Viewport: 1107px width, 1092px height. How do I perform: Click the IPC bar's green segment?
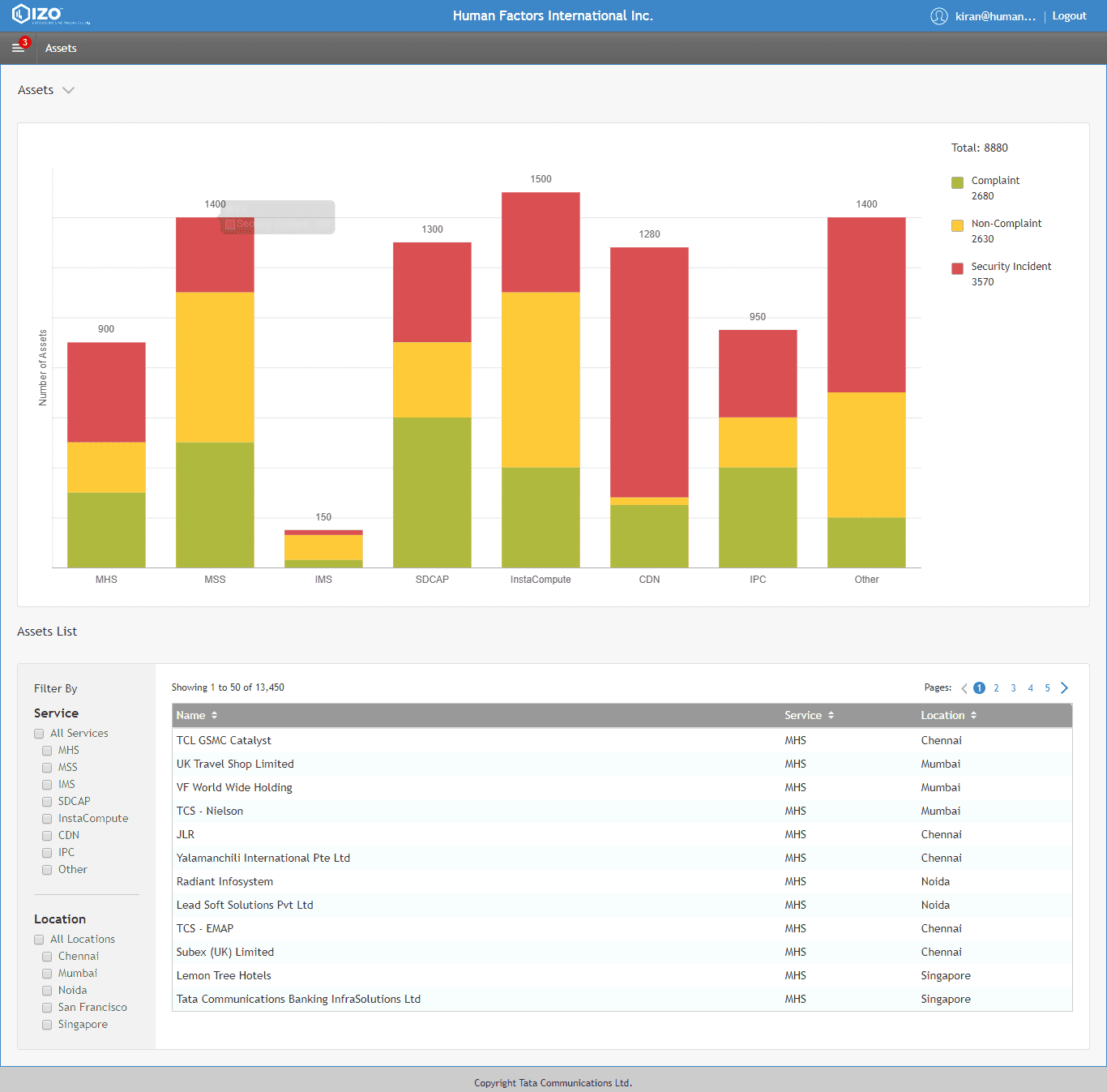pos(758,517)
